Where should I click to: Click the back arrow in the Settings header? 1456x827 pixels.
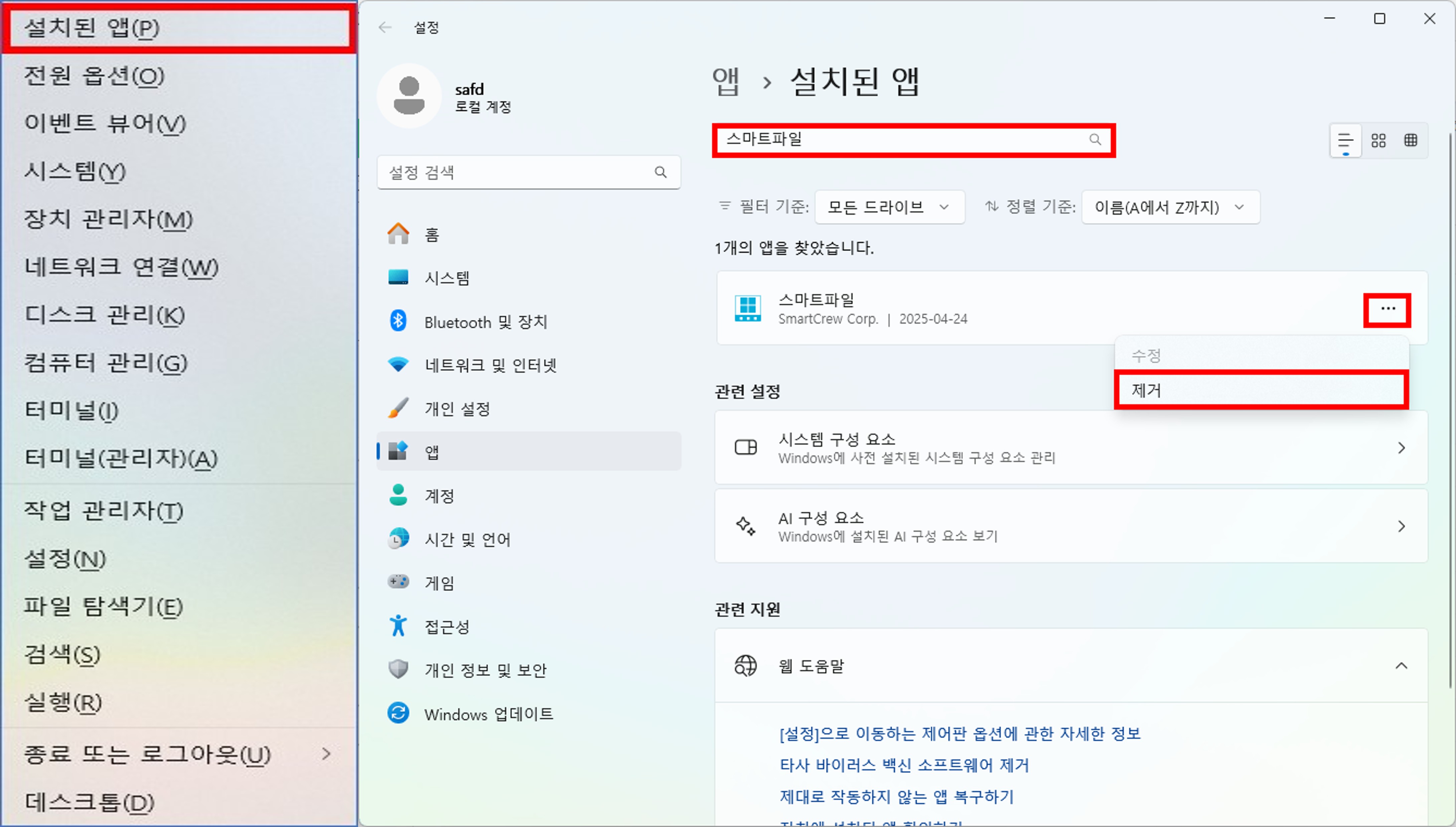tap(385, 27)
